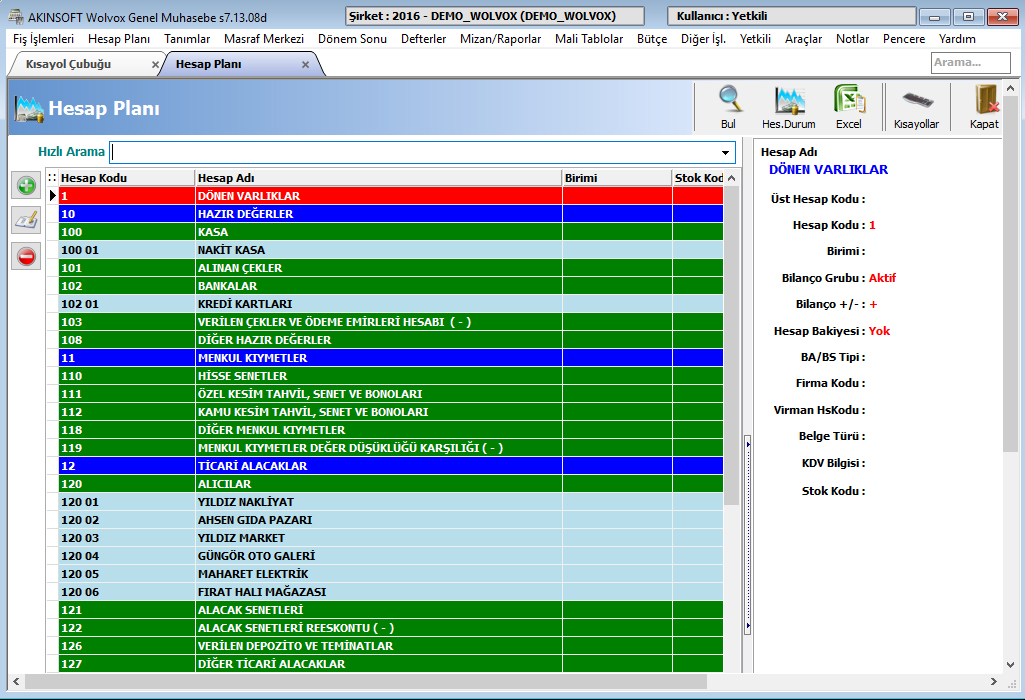1025x700 pixels.
Task: Open the Mali Tablolar menu
Action: tap(589, 39)
